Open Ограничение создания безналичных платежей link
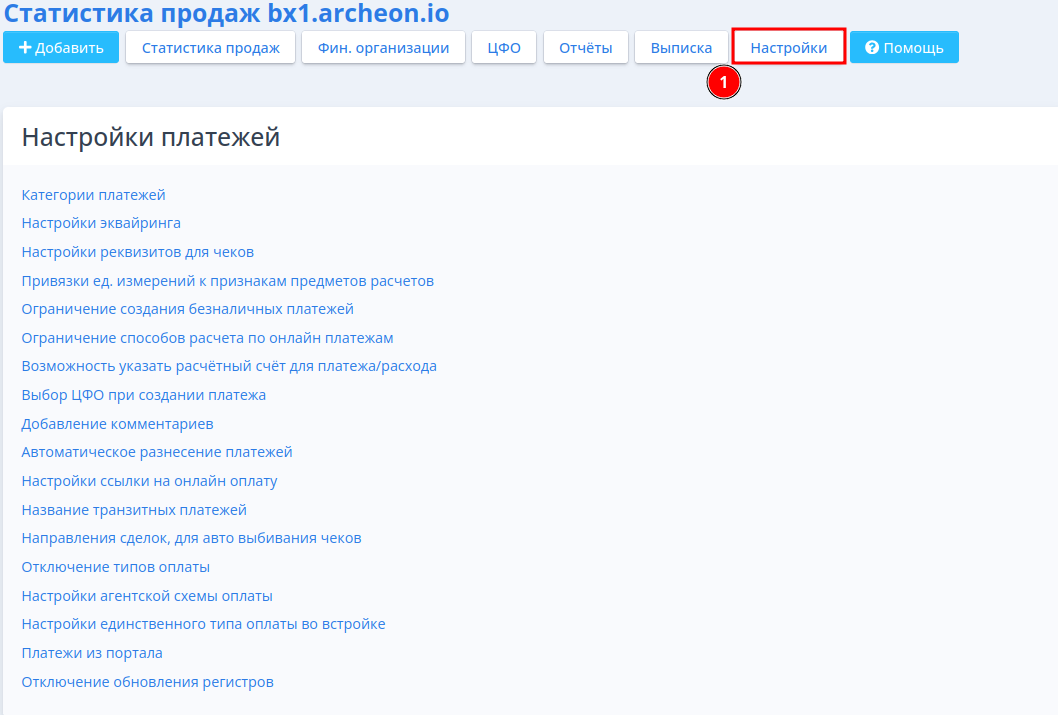Screen dimensions: 1058x715 tap(187, 309)
